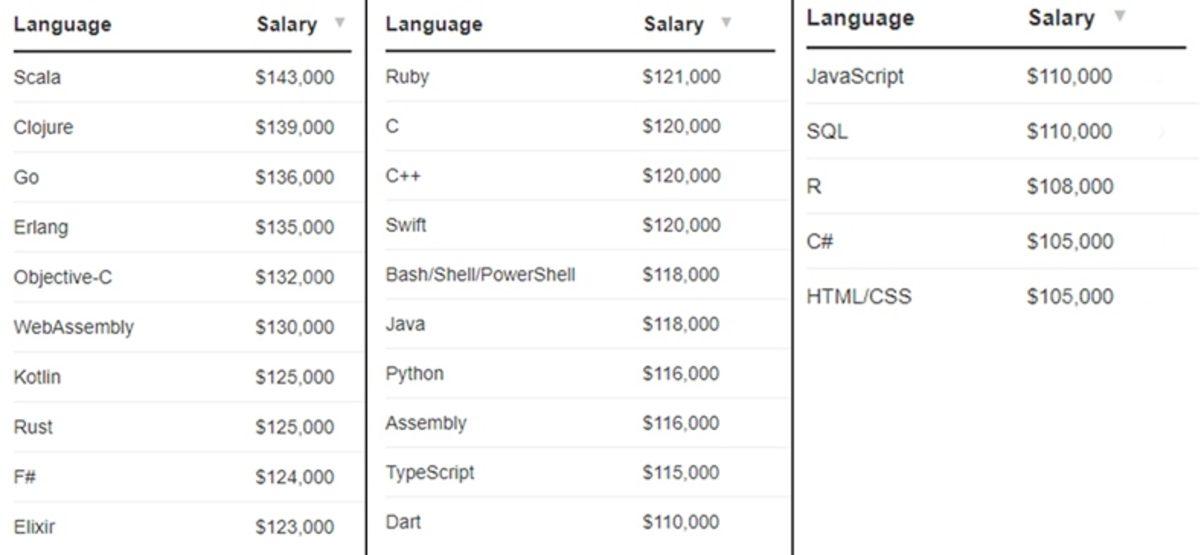This screenshot has width=1200, height=555.
Task: Select the Language header above Scala
Action: 62,25
